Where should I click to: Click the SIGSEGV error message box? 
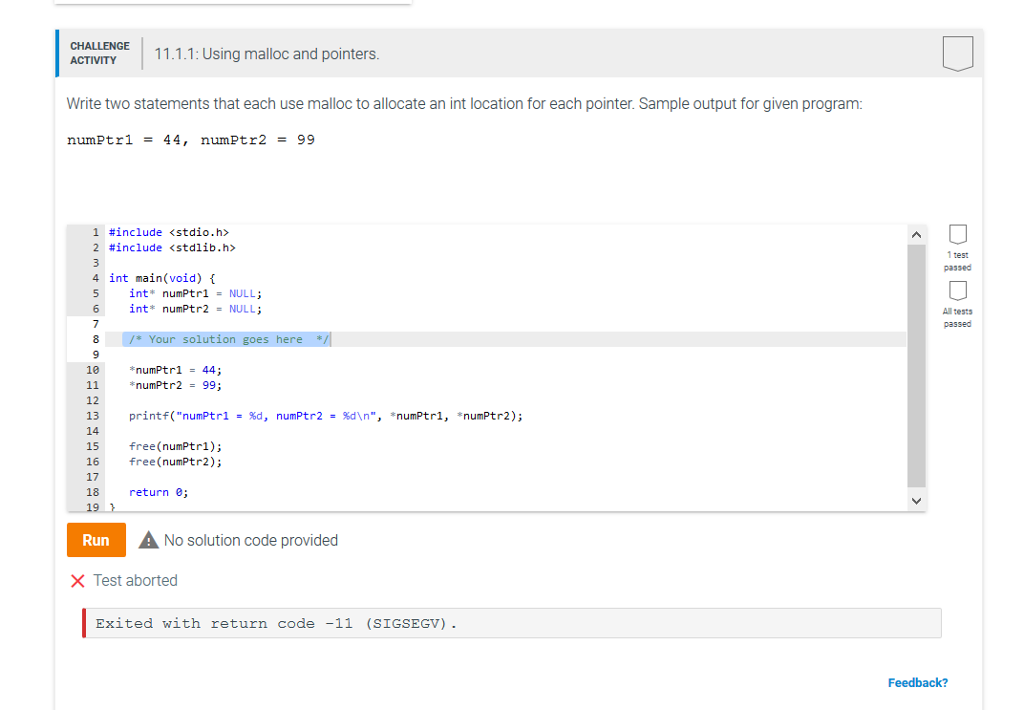512,624
